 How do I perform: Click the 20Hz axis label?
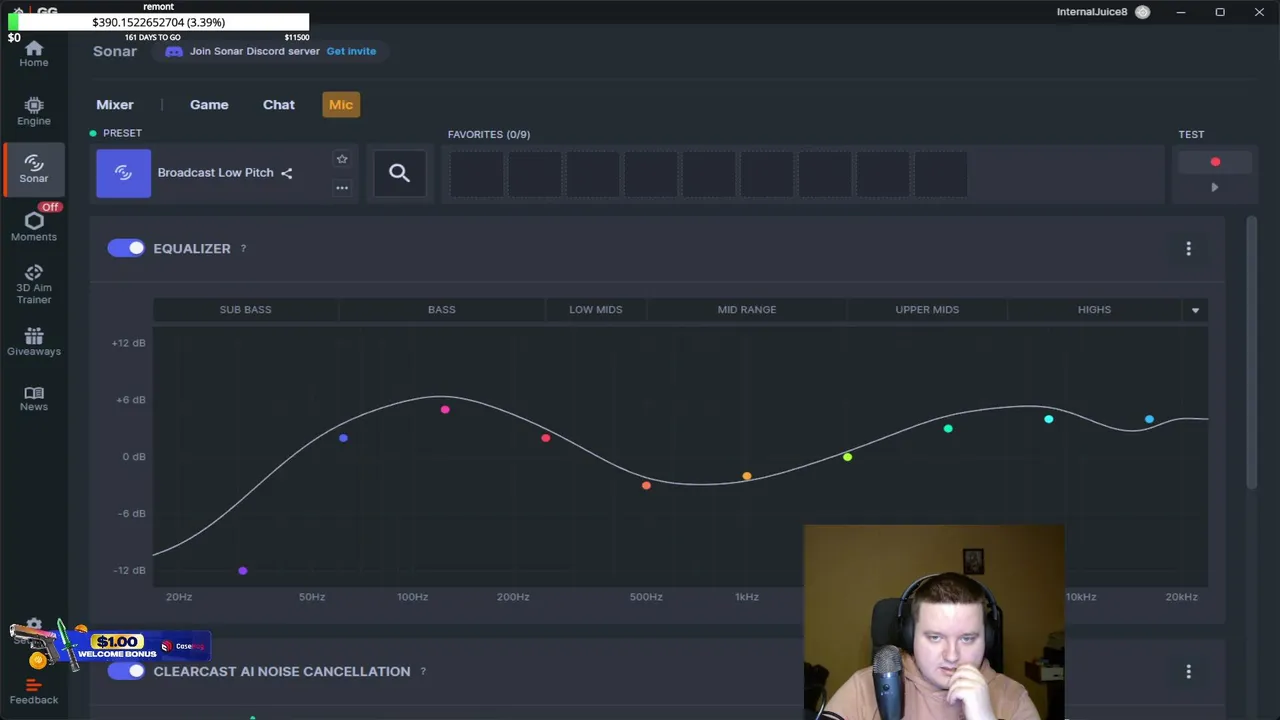coord(179,597)
